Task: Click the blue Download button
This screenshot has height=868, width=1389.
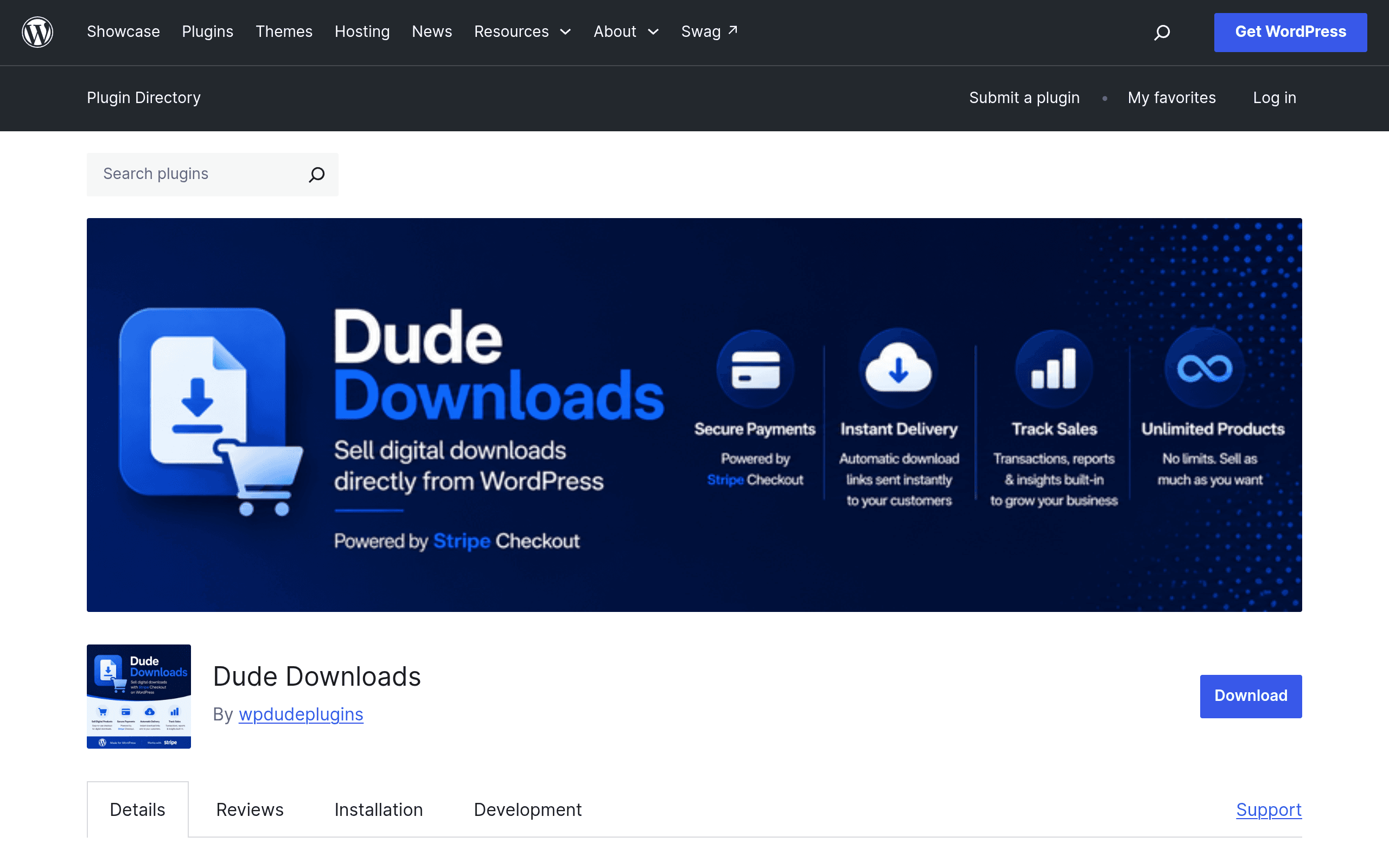Action: 1251,696
